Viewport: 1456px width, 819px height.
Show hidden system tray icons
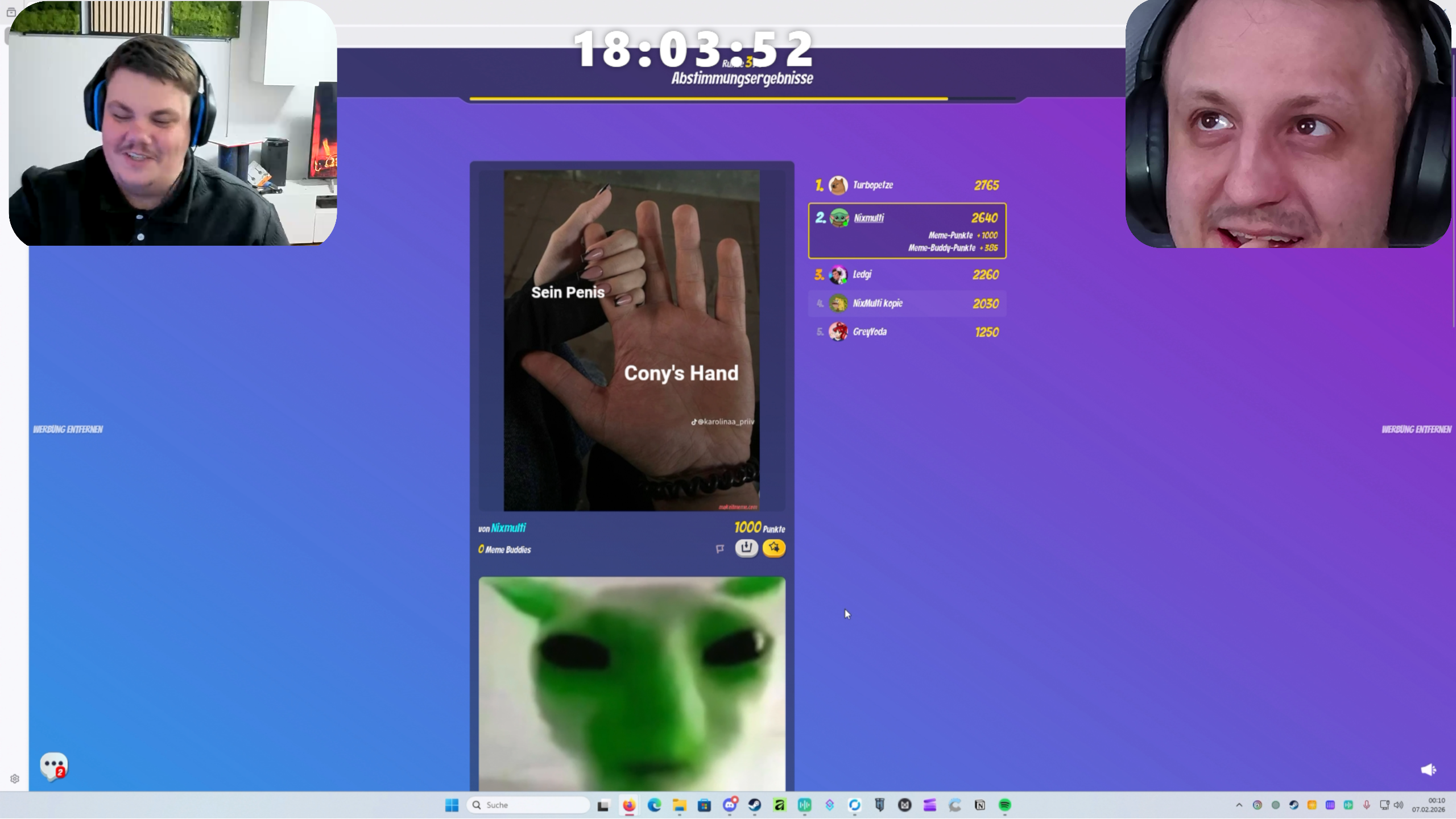coord(1239,805)
